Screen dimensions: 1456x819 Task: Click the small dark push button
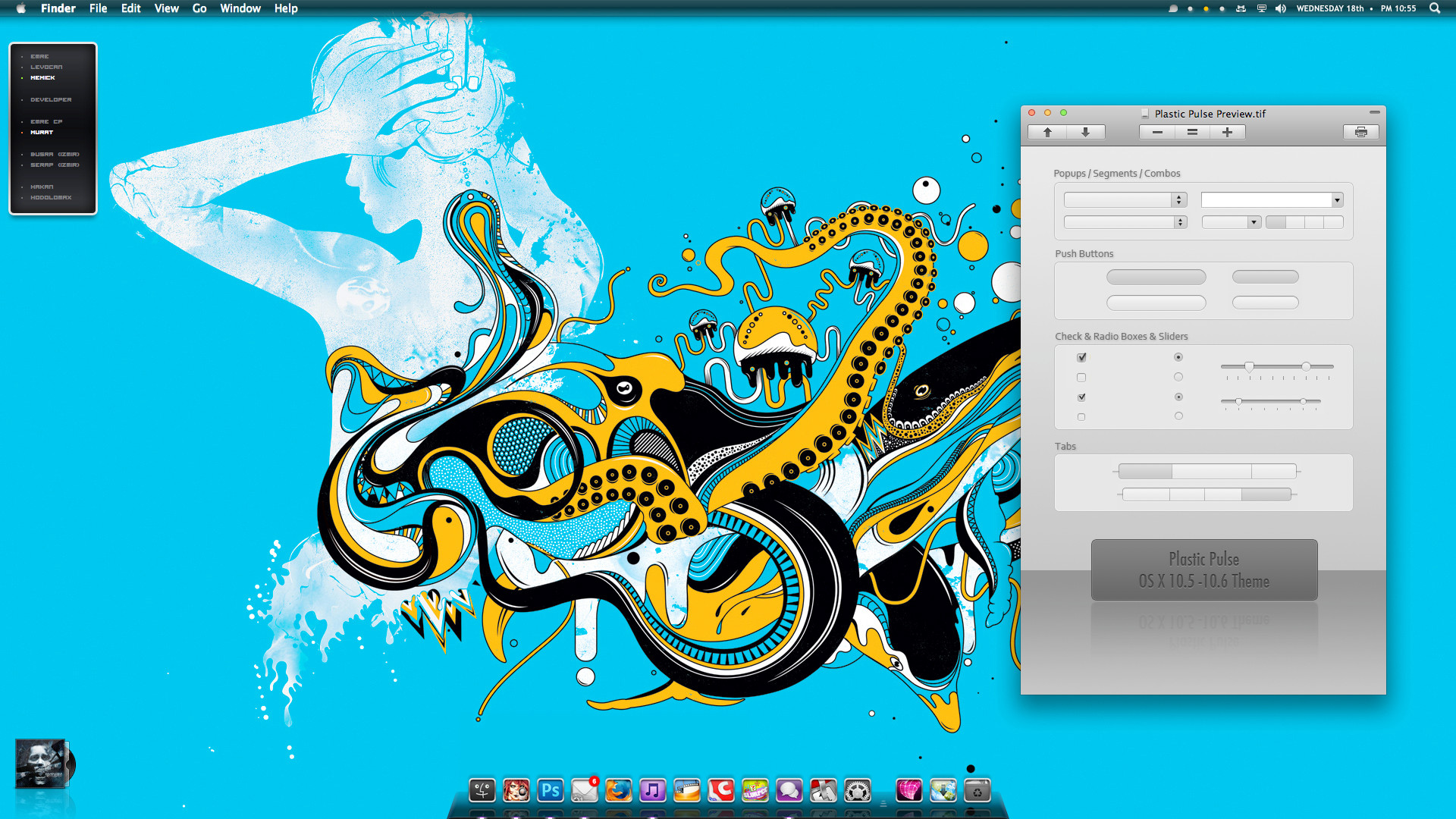pyautogui.click(x=1266, y=277)
